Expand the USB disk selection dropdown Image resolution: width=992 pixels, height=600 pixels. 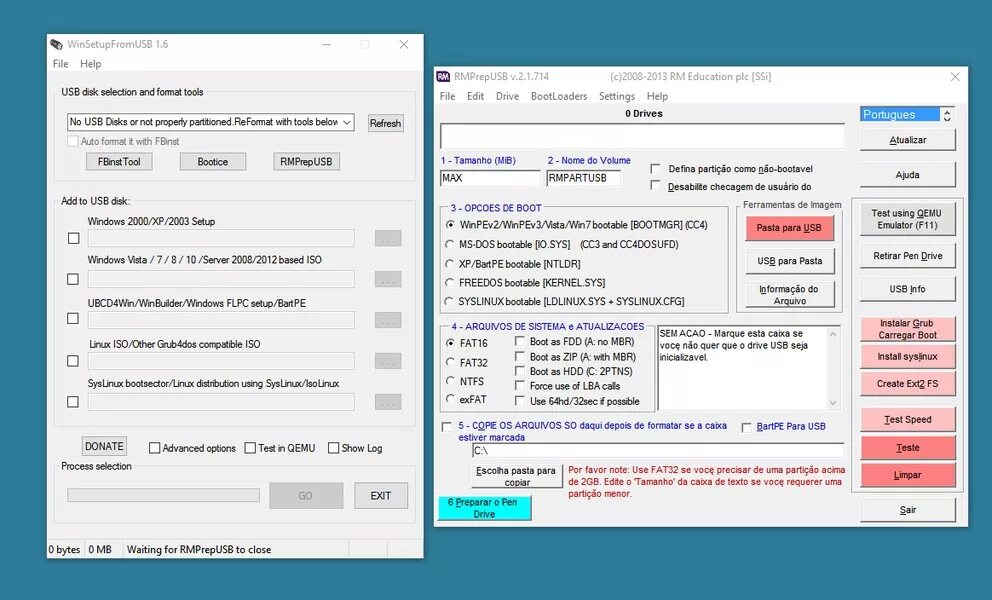[x=347, y=122]
